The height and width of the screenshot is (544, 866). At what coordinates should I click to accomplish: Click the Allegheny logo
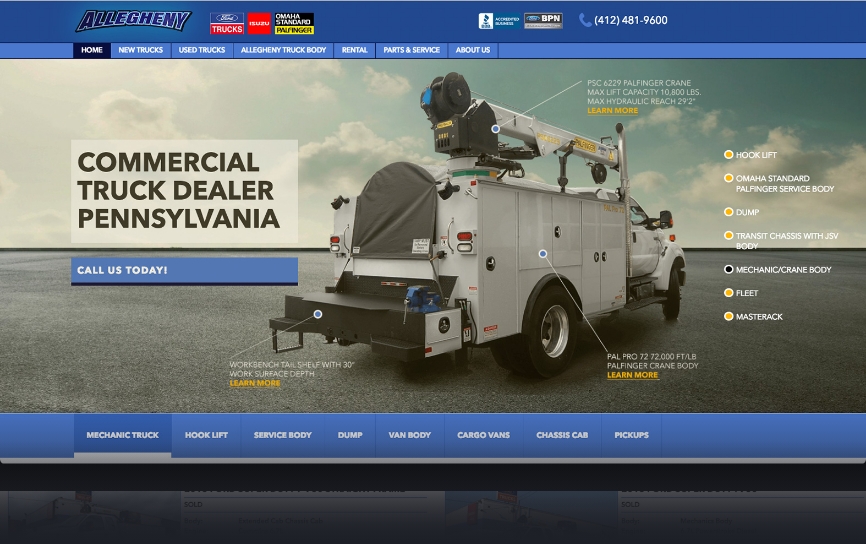pos(133,21)
